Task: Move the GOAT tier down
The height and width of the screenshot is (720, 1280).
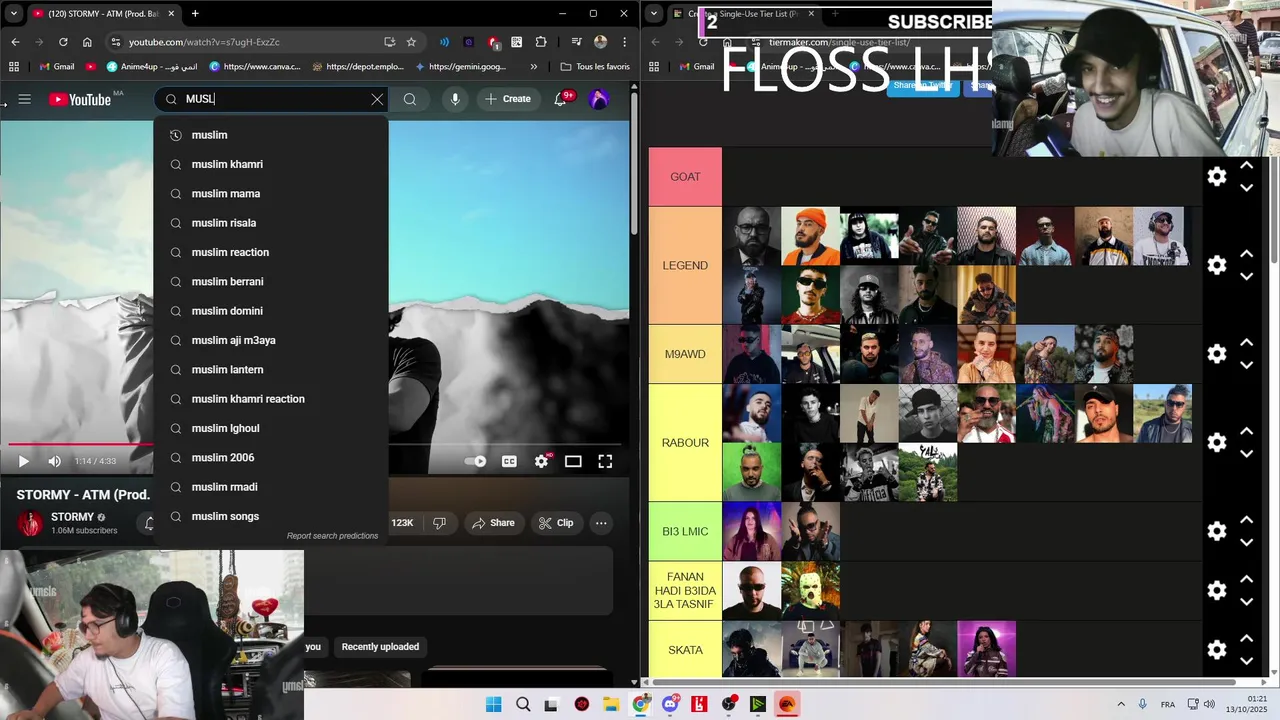Action: [x=1247, y=188]
